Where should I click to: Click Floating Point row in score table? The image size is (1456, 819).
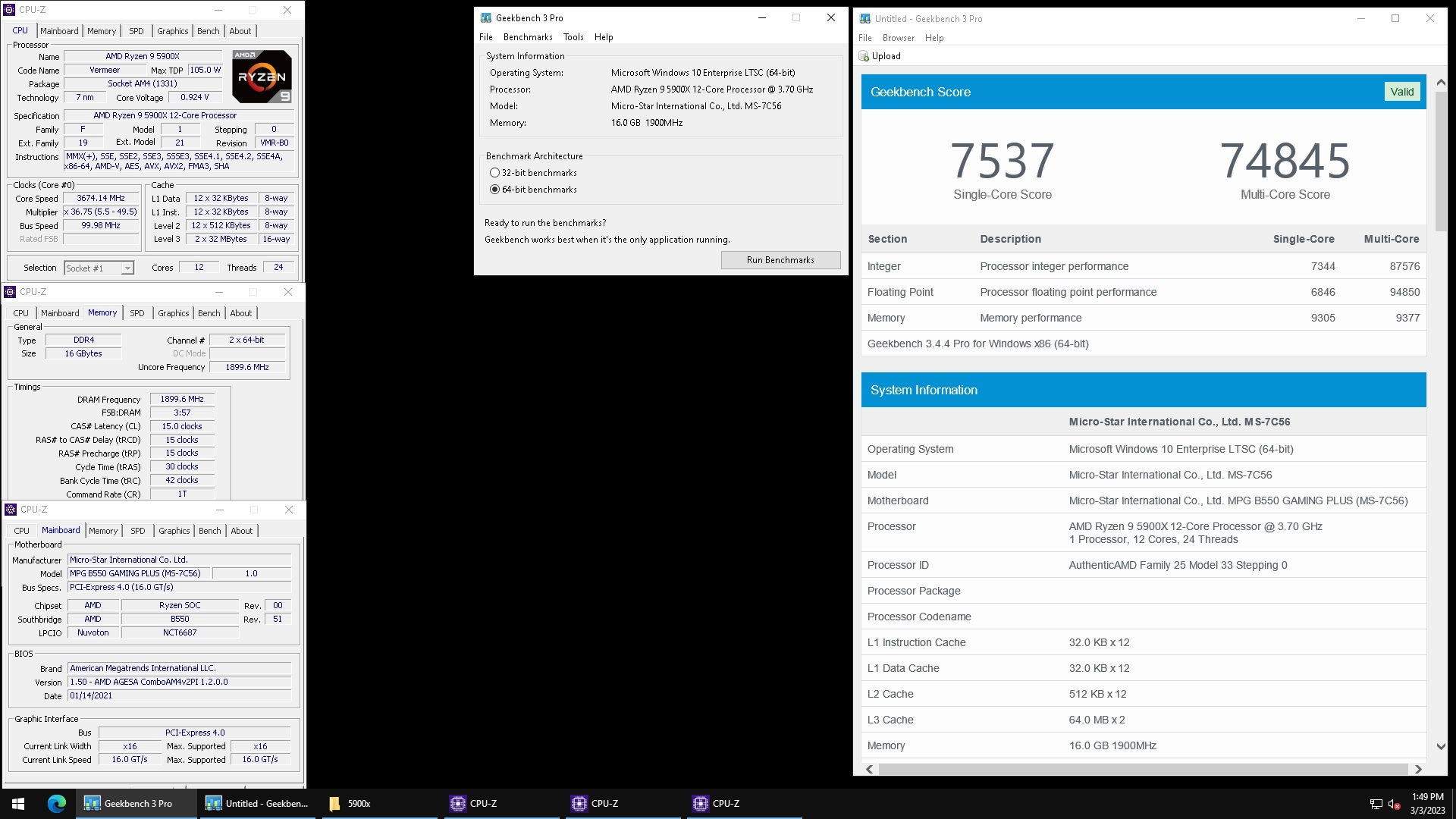[1143, 292]
